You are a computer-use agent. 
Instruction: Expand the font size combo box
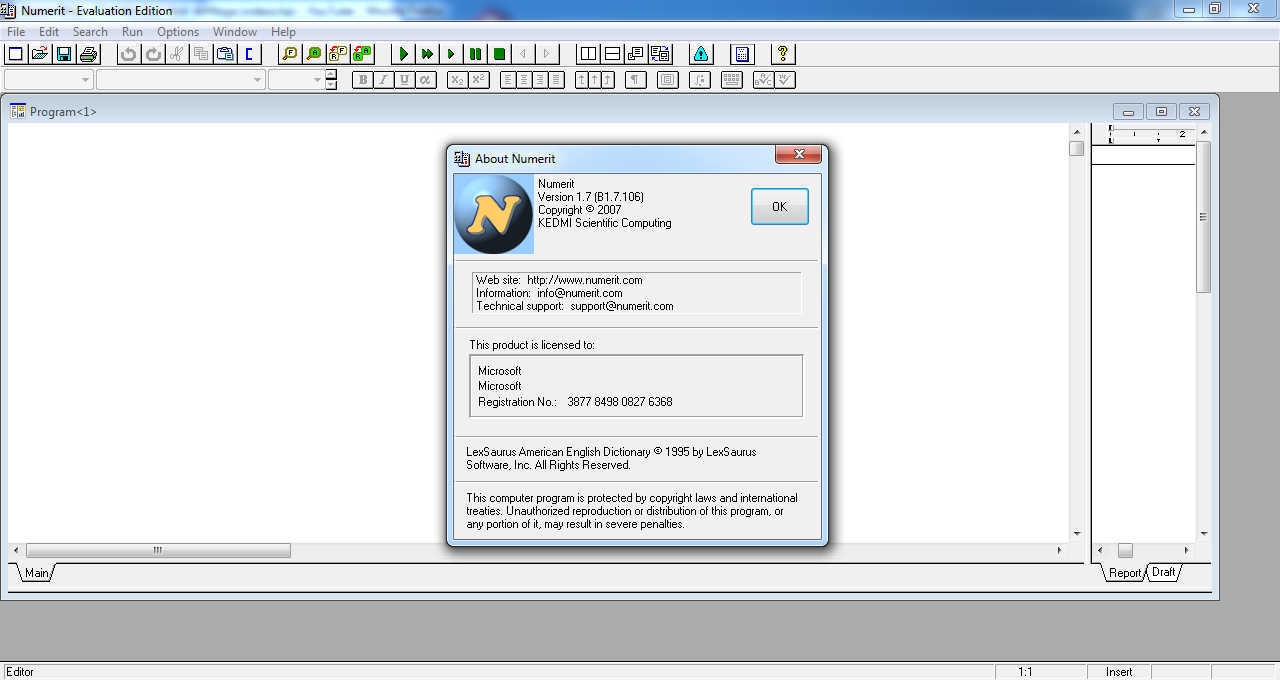click(317, 80)
